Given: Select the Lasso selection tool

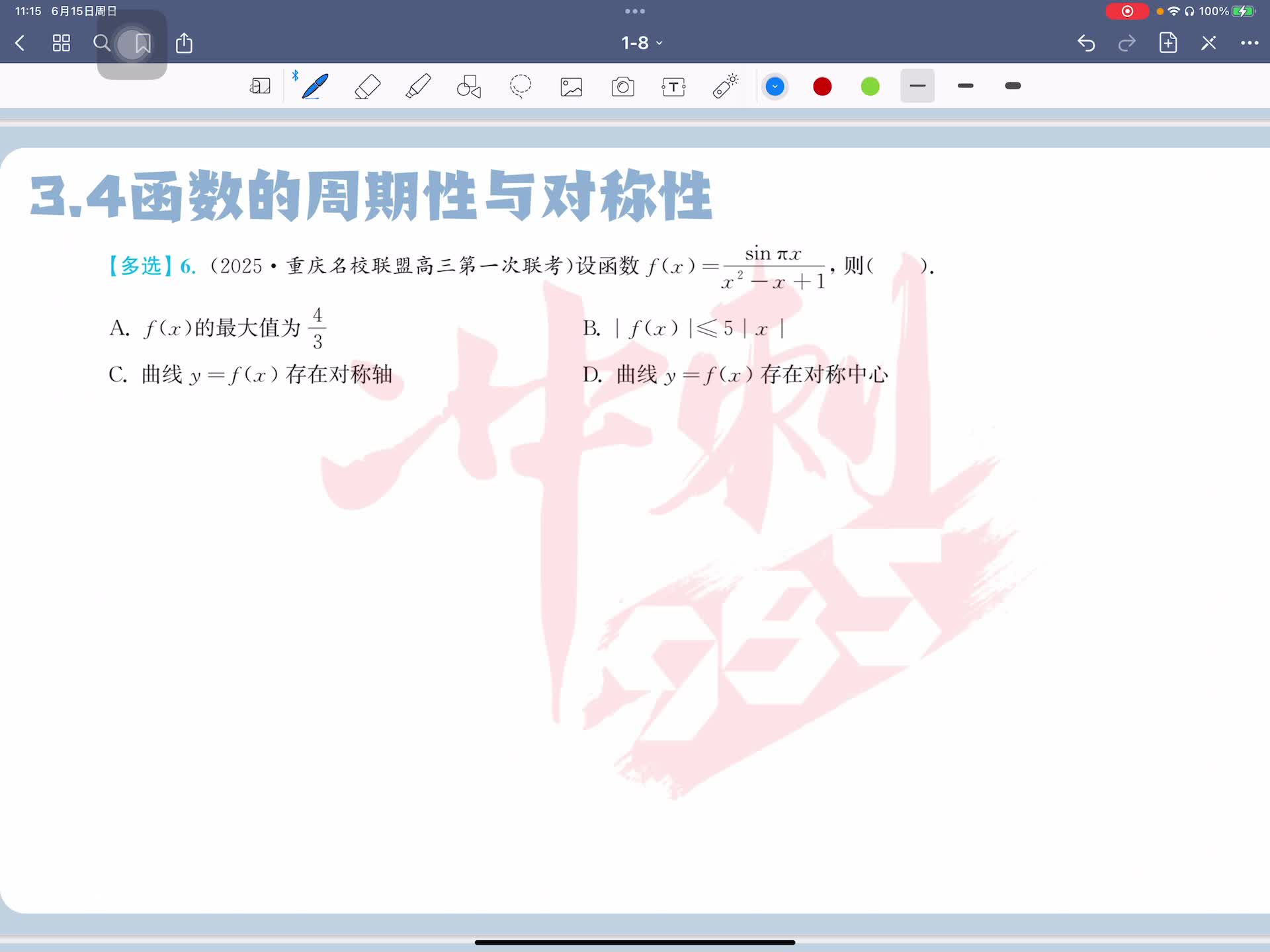Looking at the screenshot, I should [521, 86].
